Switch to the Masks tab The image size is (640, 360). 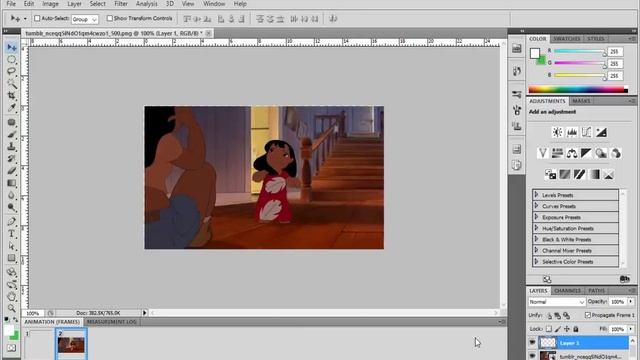pos(581,101)
